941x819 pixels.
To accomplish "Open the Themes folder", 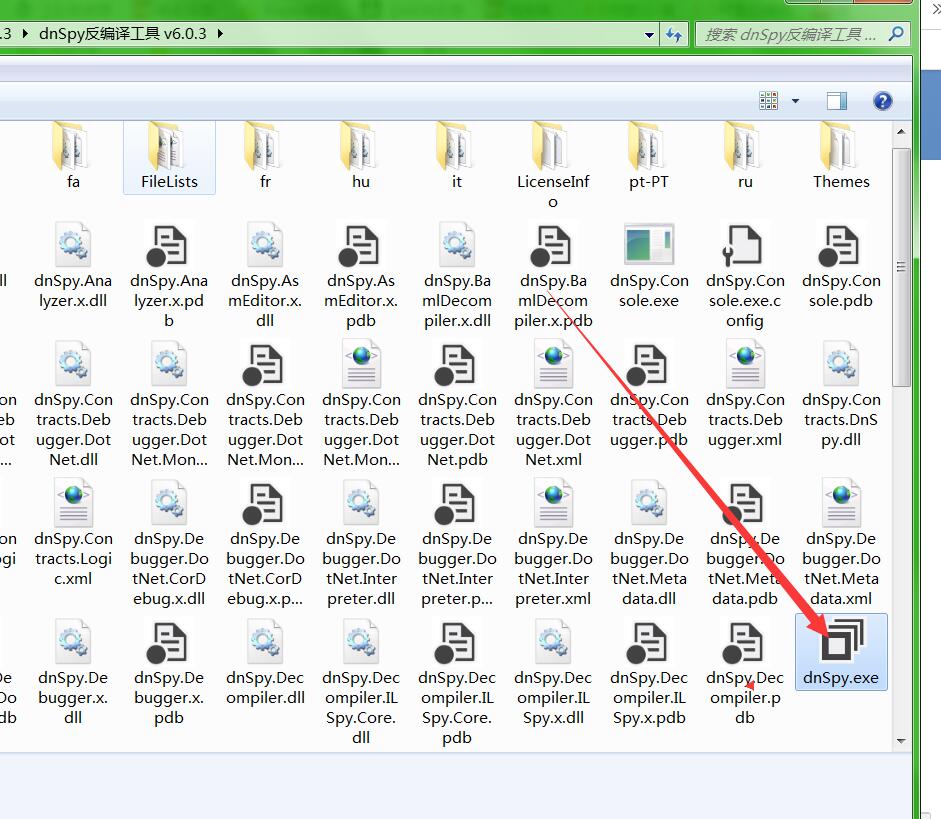I will tap(840, 150).
